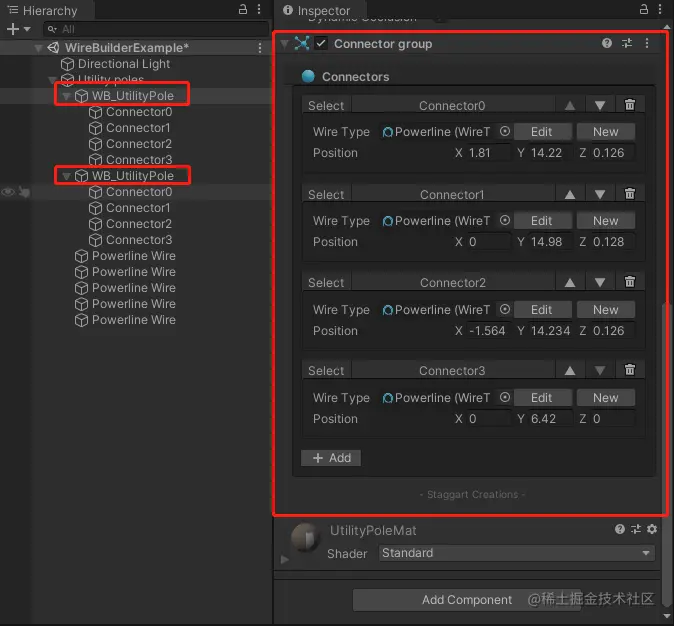Click the Add connector button
The width and height of the screenshot is (674, 626).
click(x=331, y=458)
